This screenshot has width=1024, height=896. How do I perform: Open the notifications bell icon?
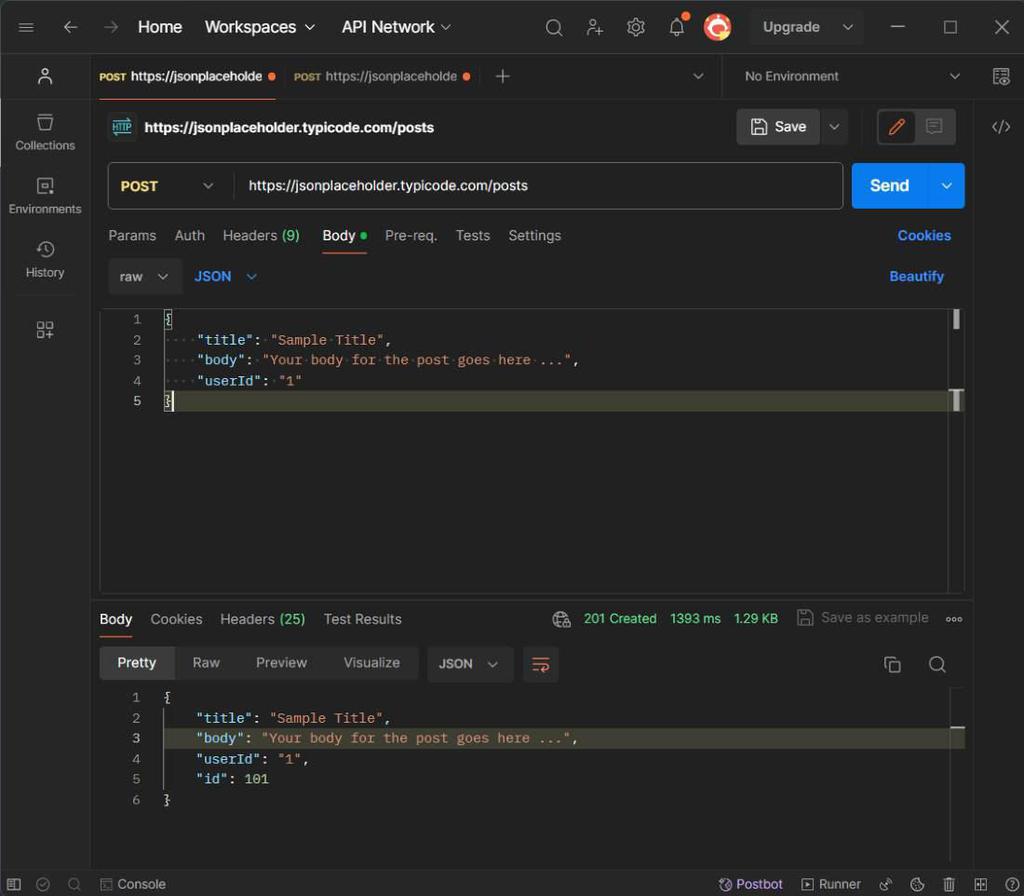(677, 27)
